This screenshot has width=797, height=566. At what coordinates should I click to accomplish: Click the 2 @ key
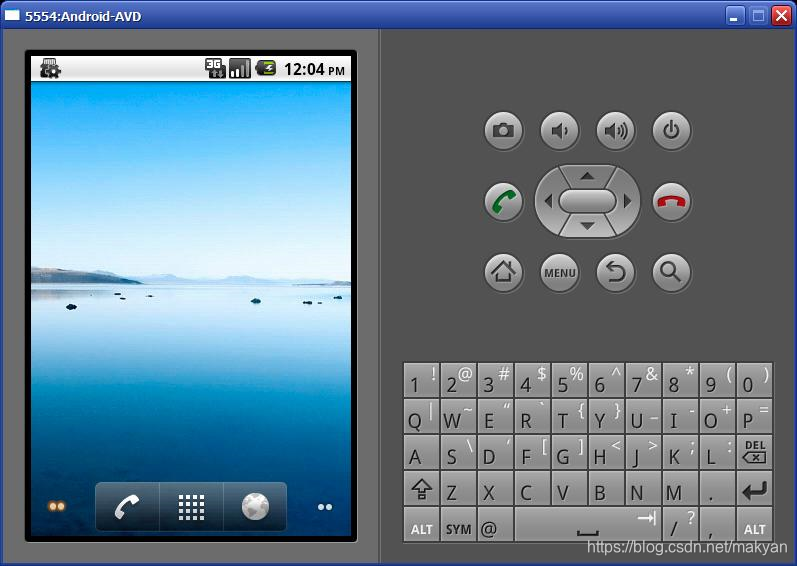[x=458, y=380]
